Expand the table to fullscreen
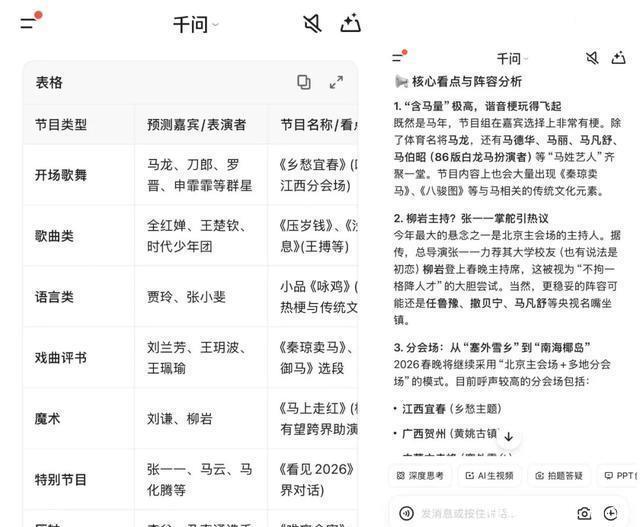The height and width of the screenshot is (527, 640). point(336,82)
